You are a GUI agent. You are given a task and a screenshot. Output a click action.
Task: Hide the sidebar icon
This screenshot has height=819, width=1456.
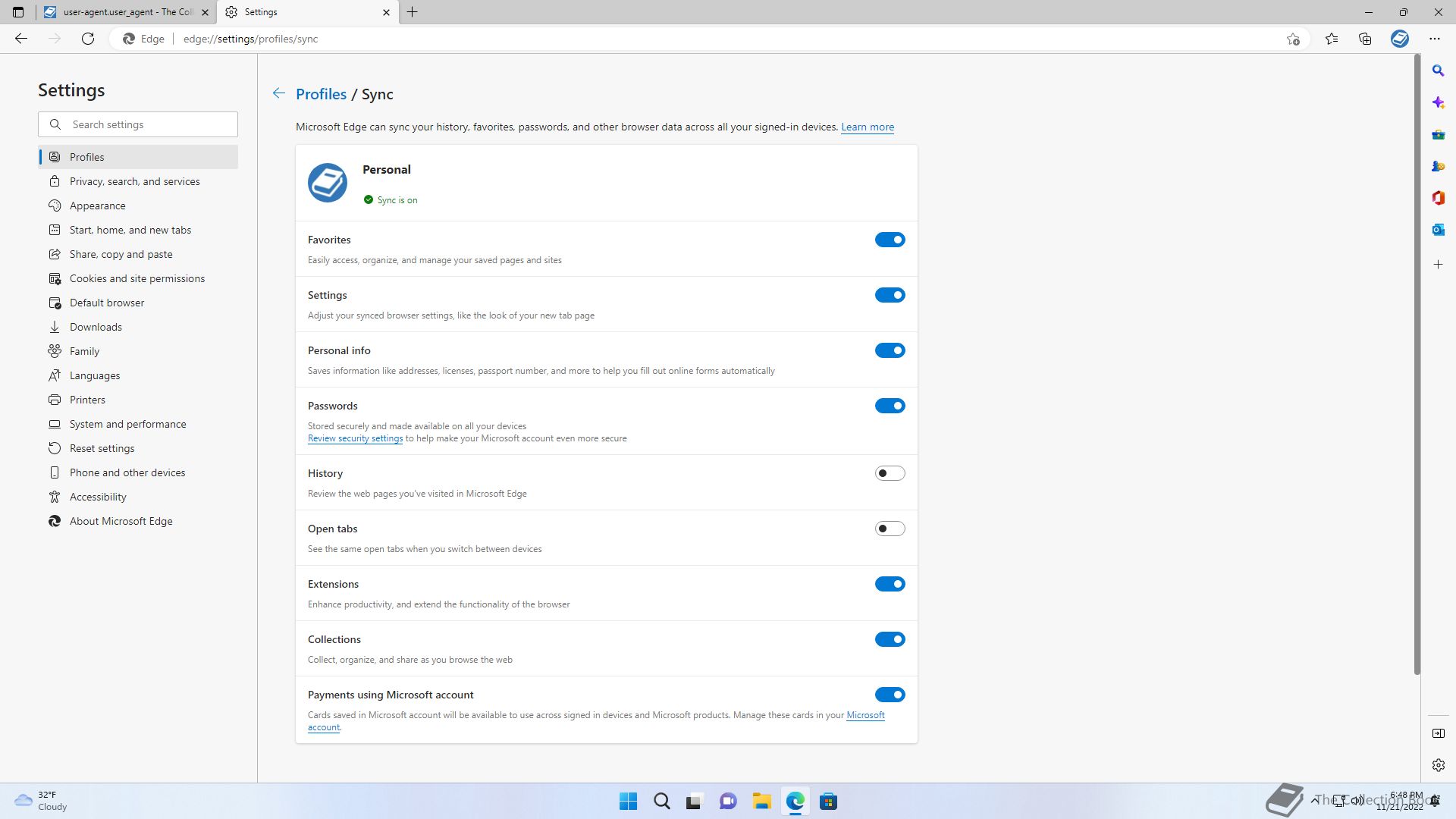tap(1438, 733)
